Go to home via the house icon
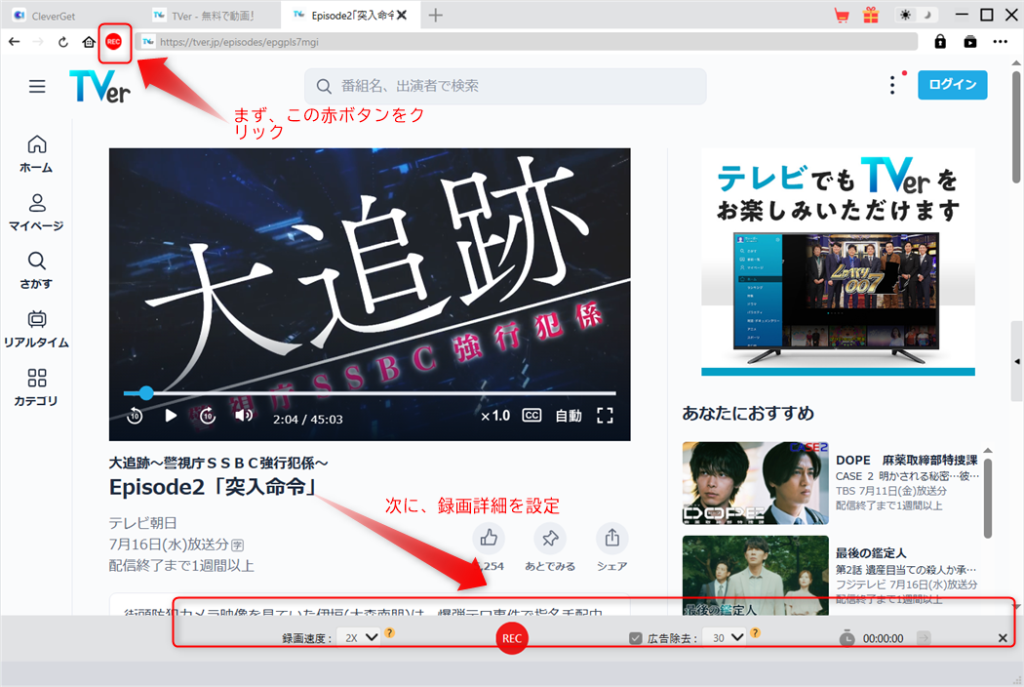This screenshot has width=1024, height=687. pyautogui.click(x=89, y=42)
